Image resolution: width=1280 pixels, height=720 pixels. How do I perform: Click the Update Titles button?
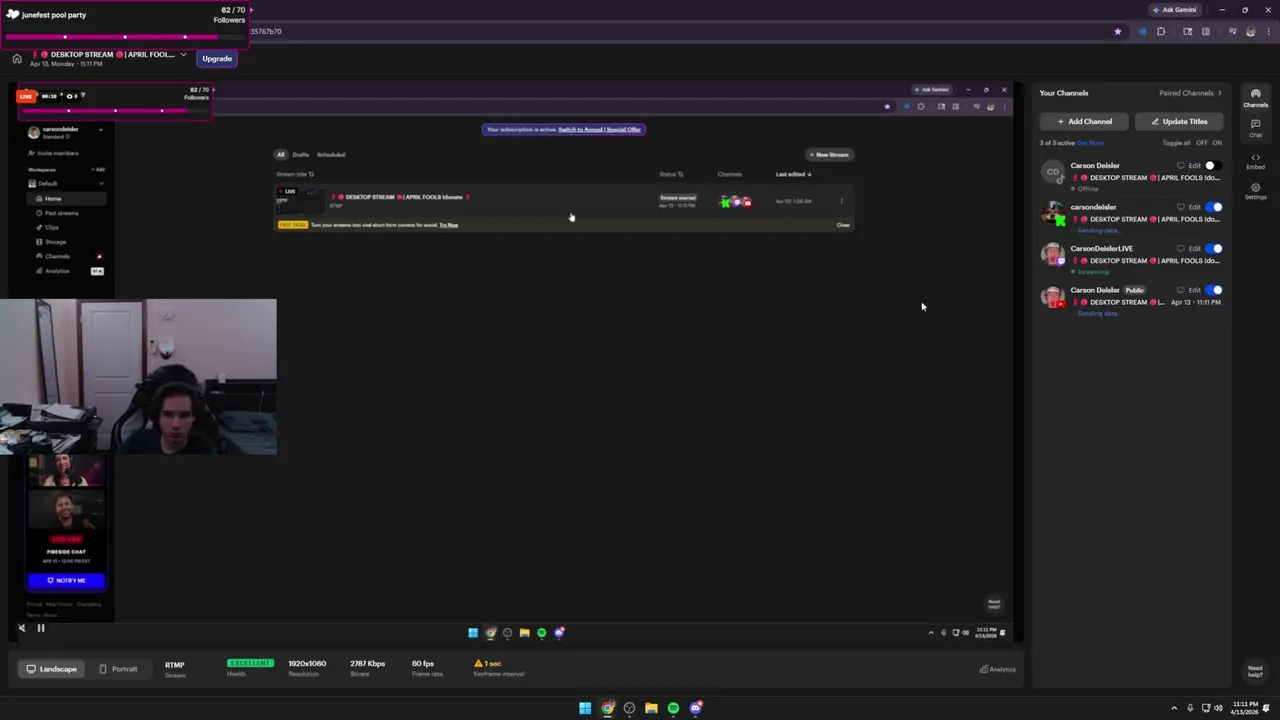click(x=1179, y=122)
